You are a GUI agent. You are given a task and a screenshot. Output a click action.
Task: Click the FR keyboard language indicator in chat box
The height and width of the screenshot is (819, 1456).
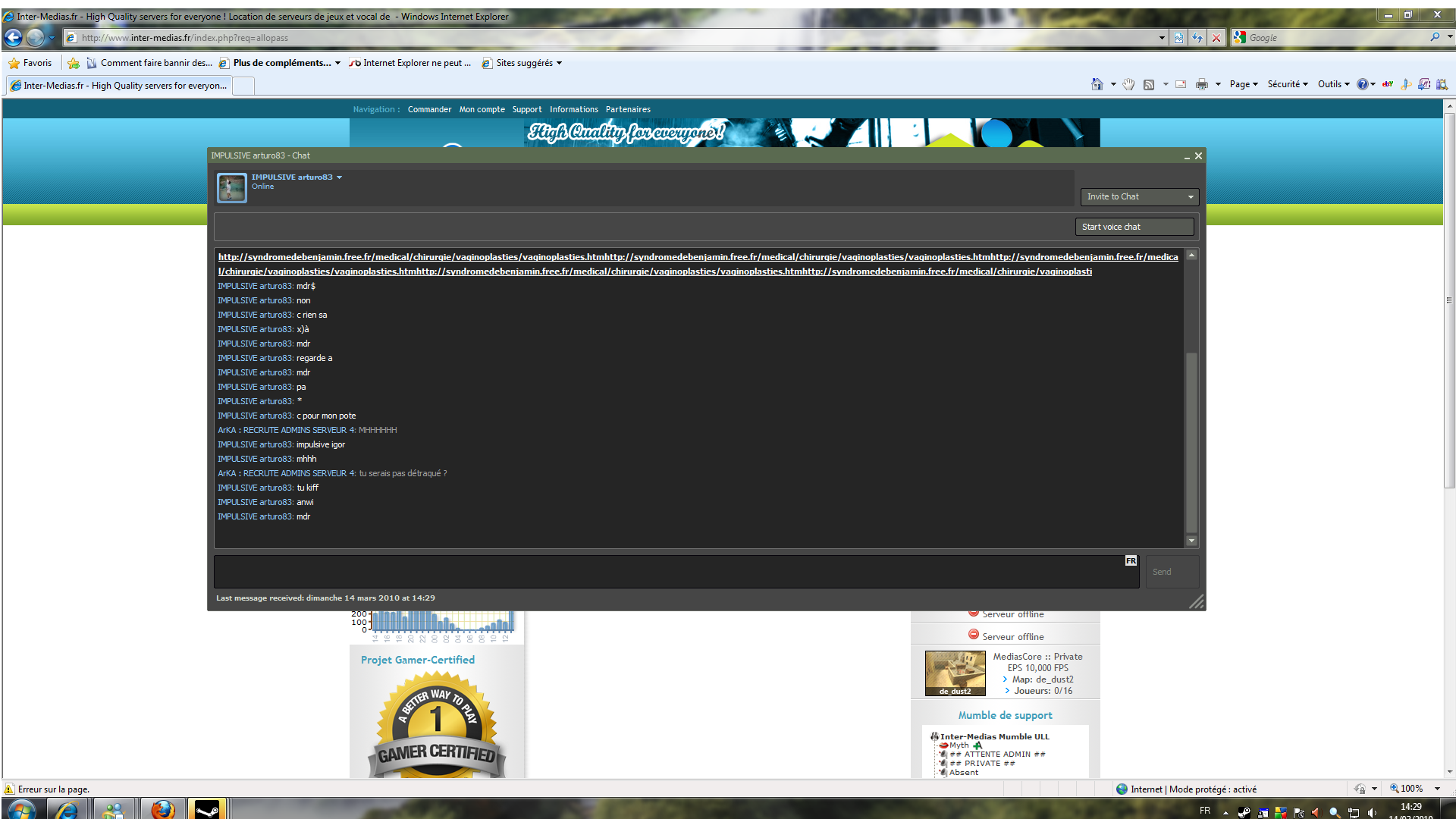pyautogui.click(x=1131, y=561)
